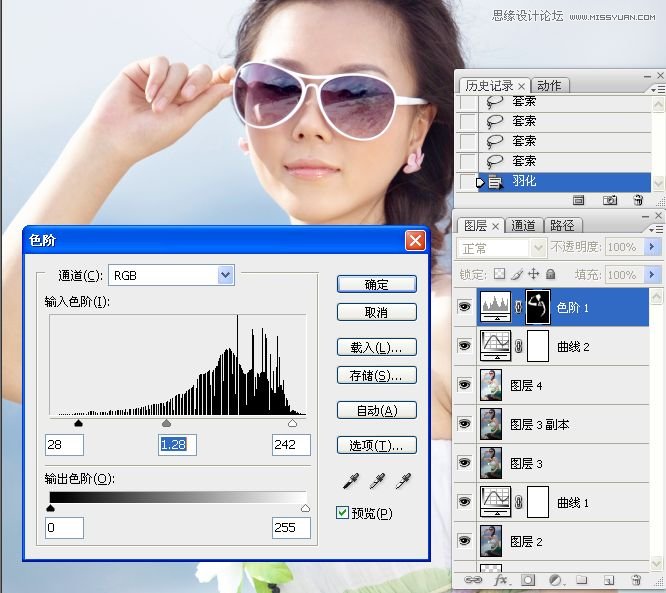The image size is (666, 593).
Task: Delete layer with Layers panel trash icon
Action: click(636, 579)
